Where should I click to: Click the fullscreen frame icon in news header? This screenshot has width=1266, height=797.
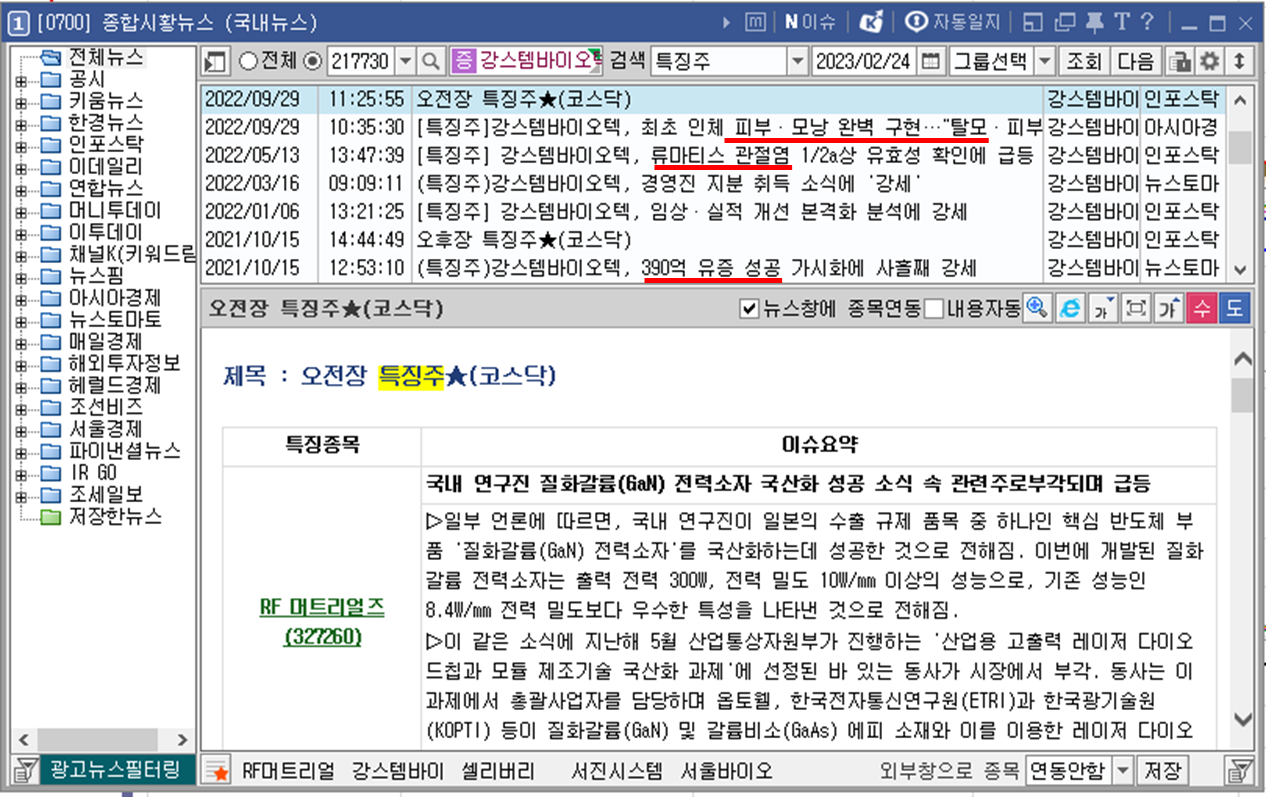point(1135,308)
